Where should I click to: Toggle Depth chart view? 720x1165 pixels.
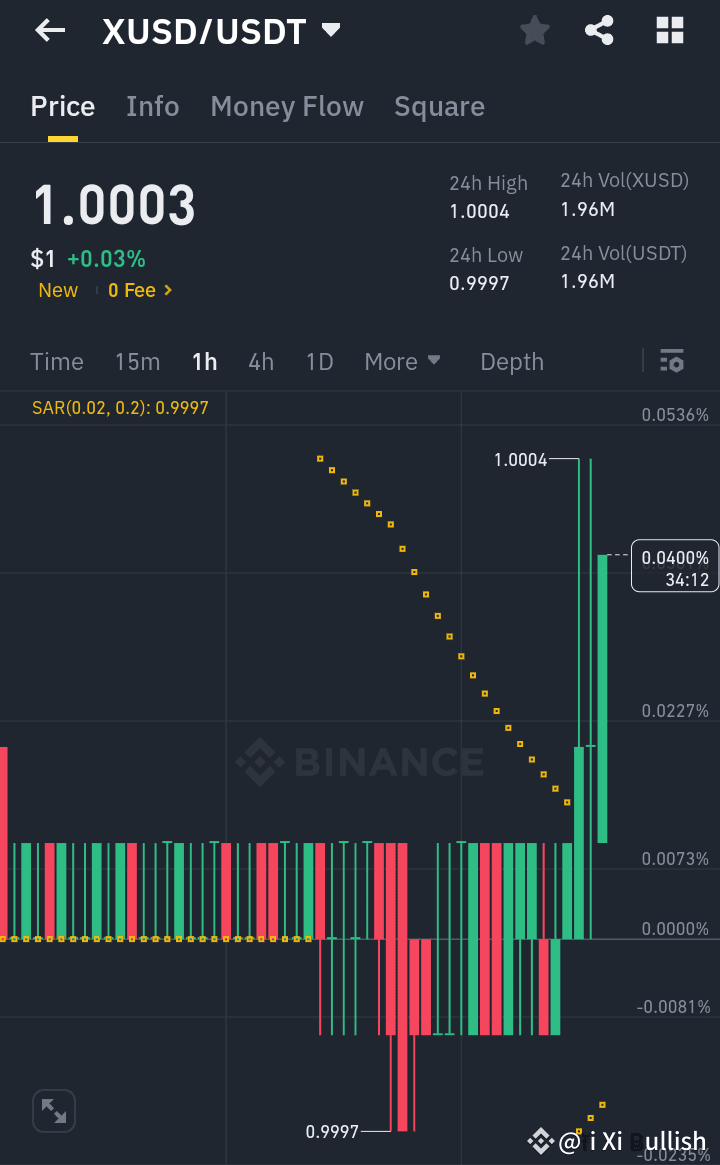click(x=511, y=361)
